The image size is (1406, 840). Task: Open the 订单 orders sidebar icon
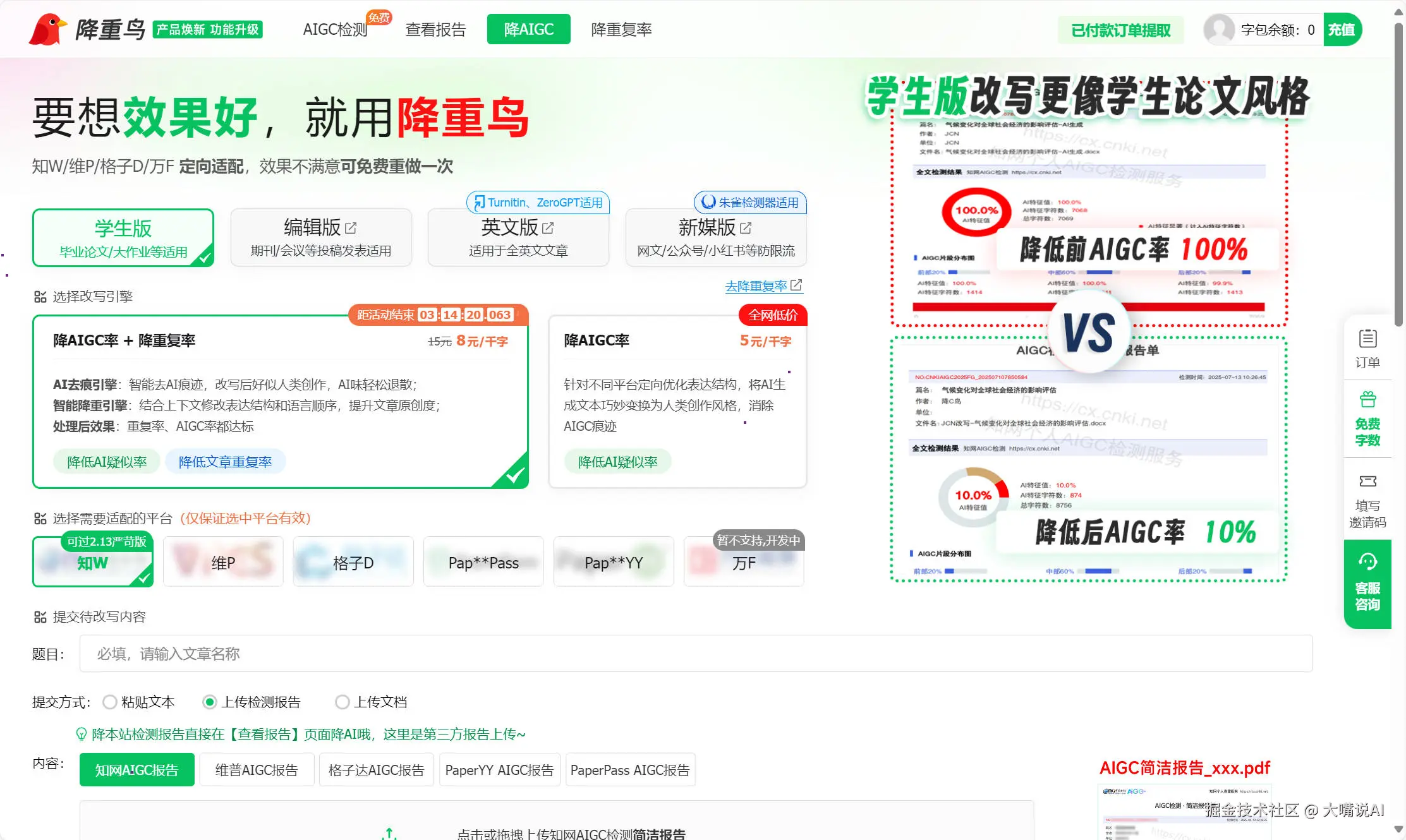point(1367,339)
